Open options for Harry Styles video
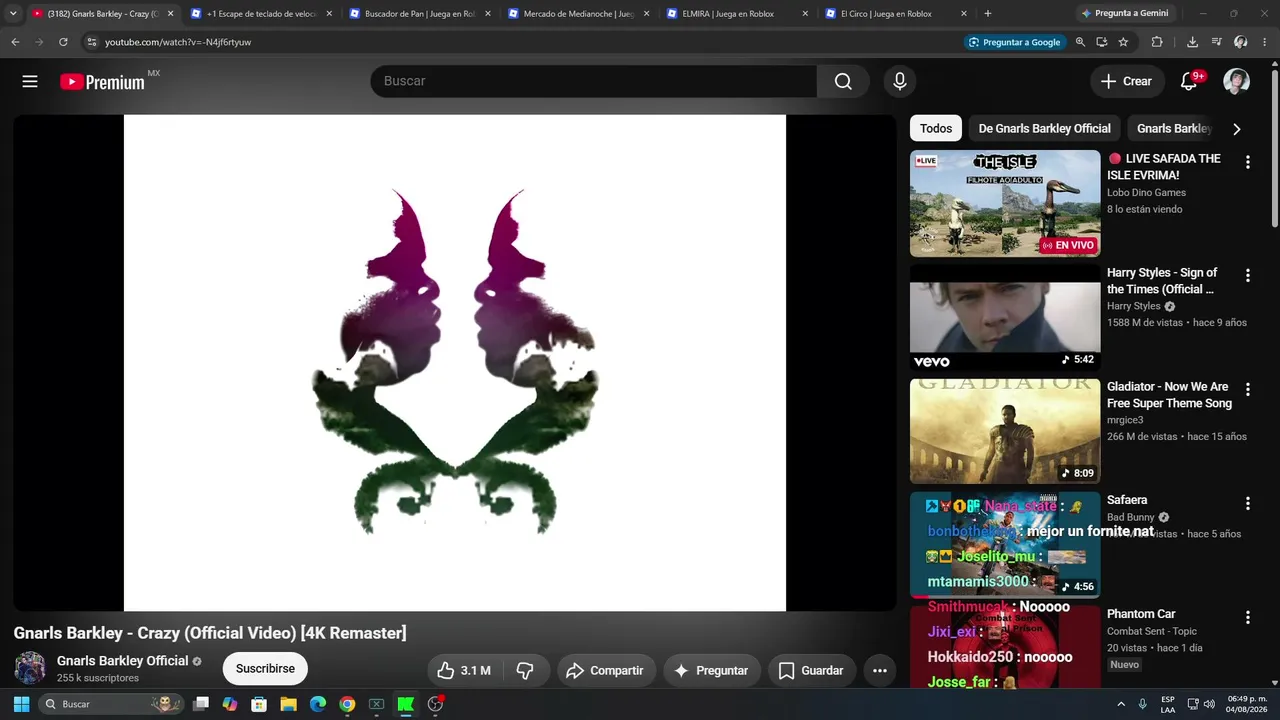Image resolution: width=1280 pixels, height=720 pixels. click(1247, 276)
